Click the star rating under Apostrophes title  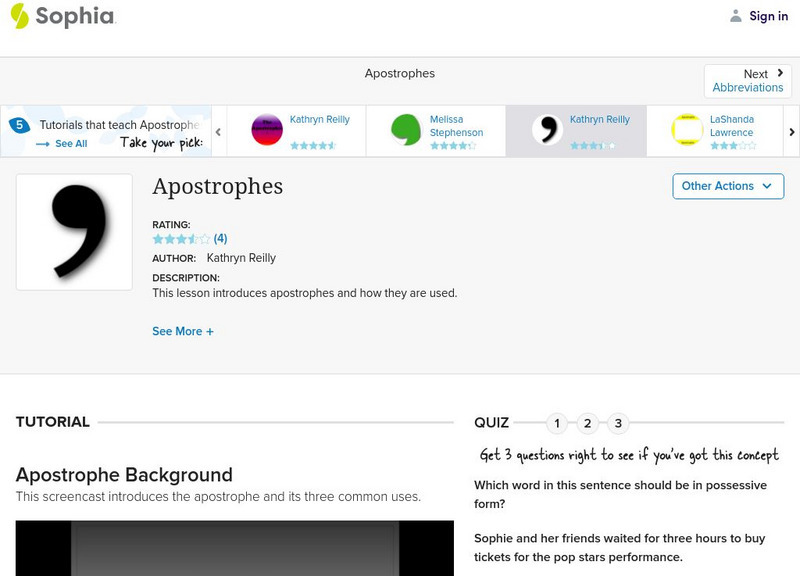pos(181,239)
